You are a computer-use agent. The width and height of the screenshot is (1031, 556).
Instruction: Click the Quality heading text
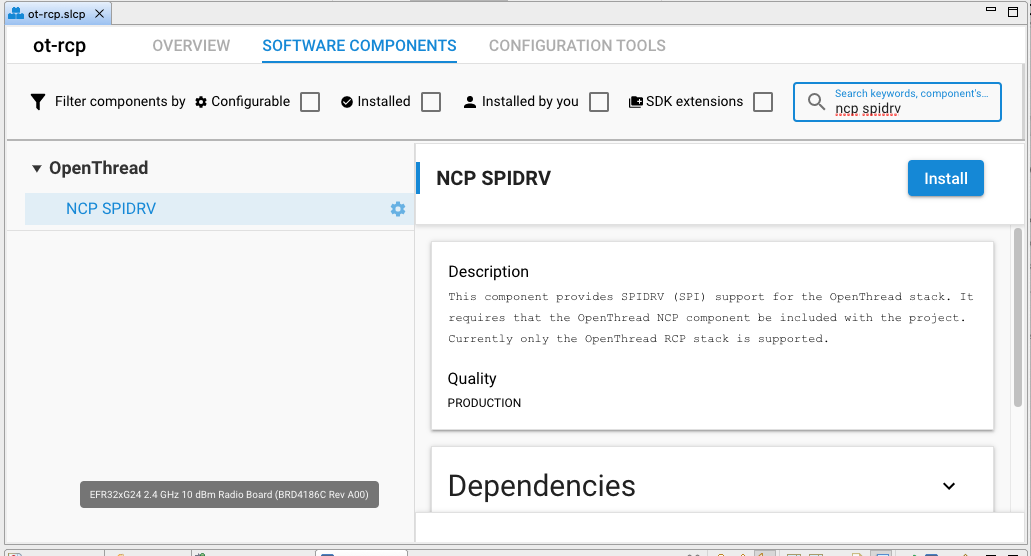tap(472, 379)
